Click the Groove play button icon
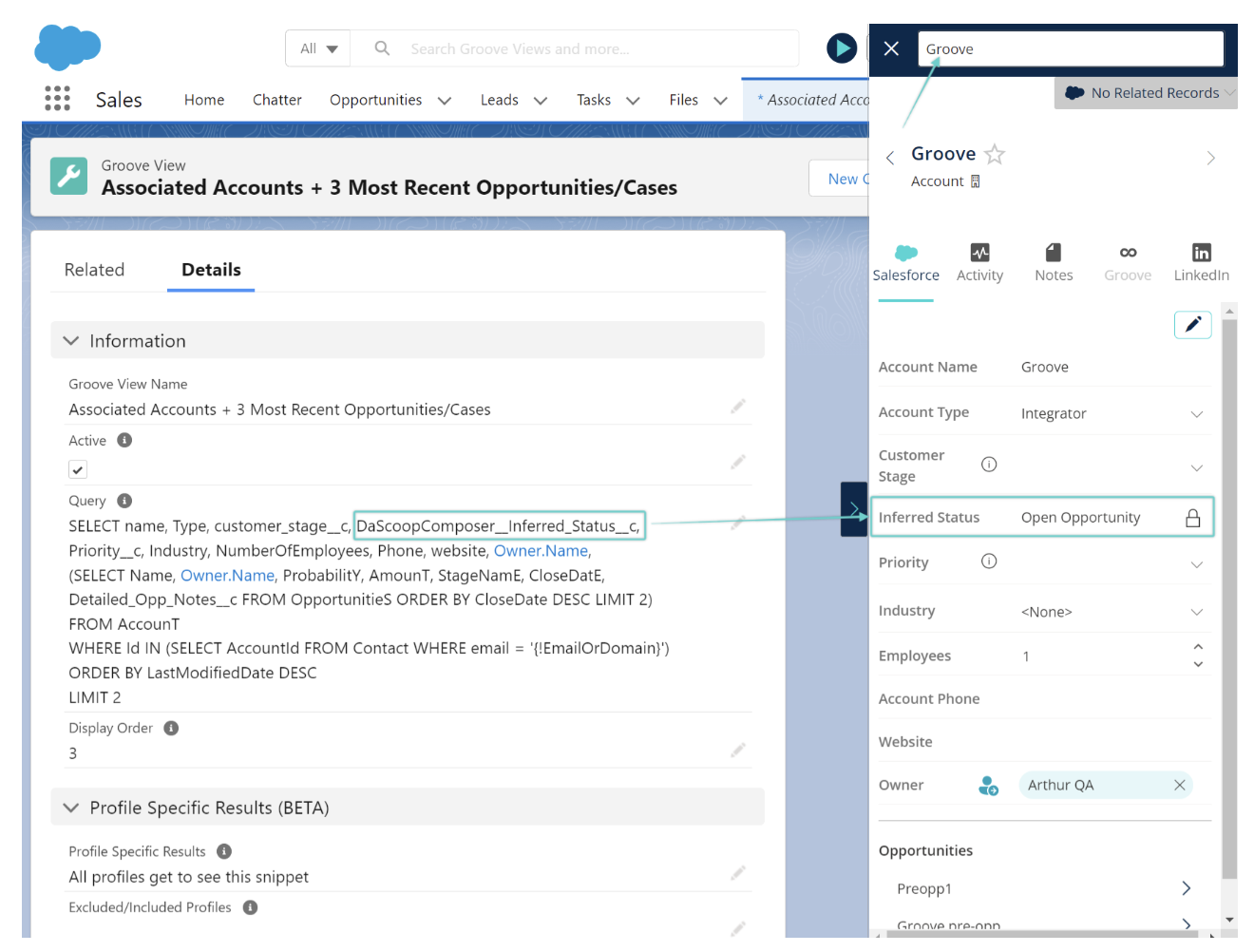Screen dimensions: 1254x952 (842, 48)
